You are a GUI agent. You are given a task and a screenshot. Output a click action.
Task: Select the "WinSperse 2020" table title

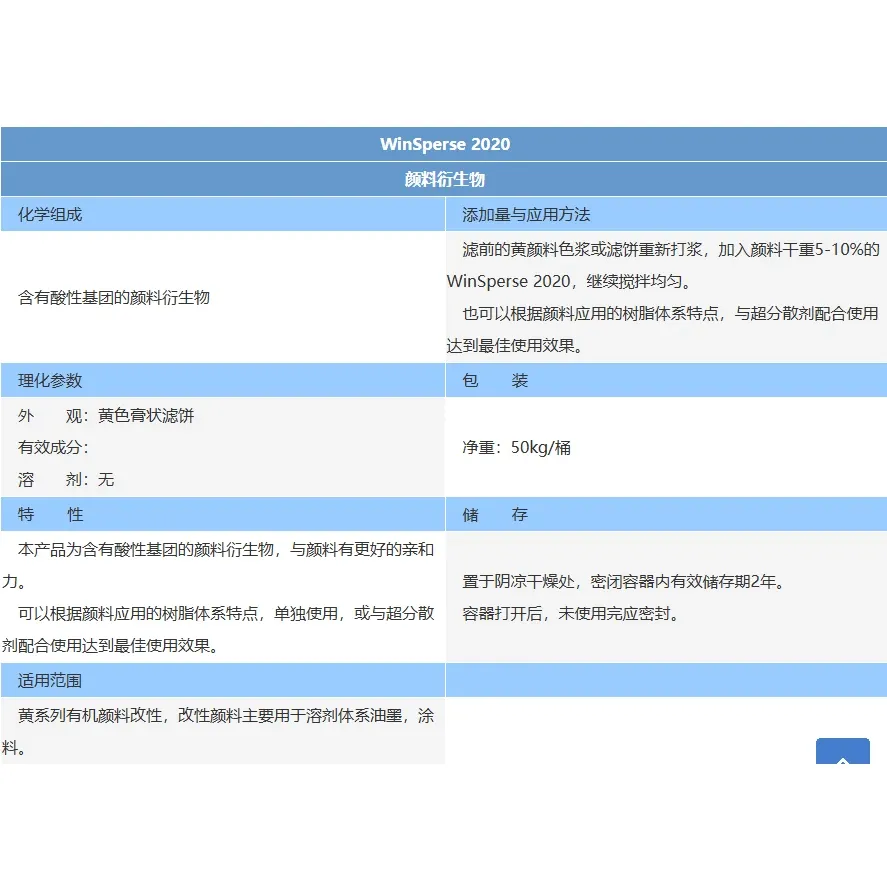[445, 144]
